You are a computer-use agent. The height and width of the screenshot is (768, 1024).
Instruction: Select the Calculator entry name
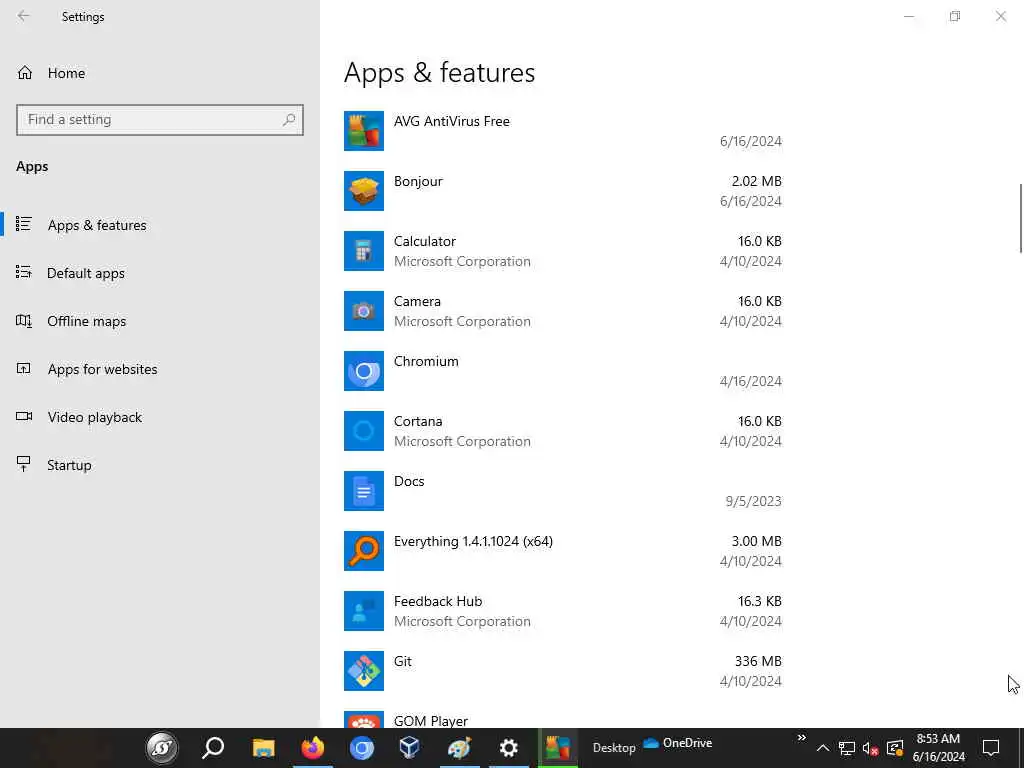coord(424,241)
